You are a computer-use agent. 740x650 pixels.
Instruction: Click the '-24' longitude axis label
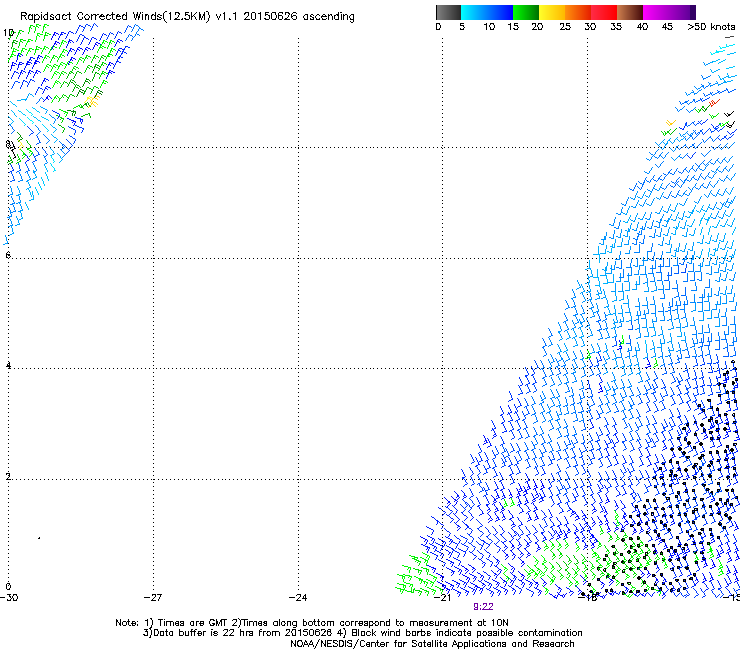pyautogui.click(x=298, y=597)
